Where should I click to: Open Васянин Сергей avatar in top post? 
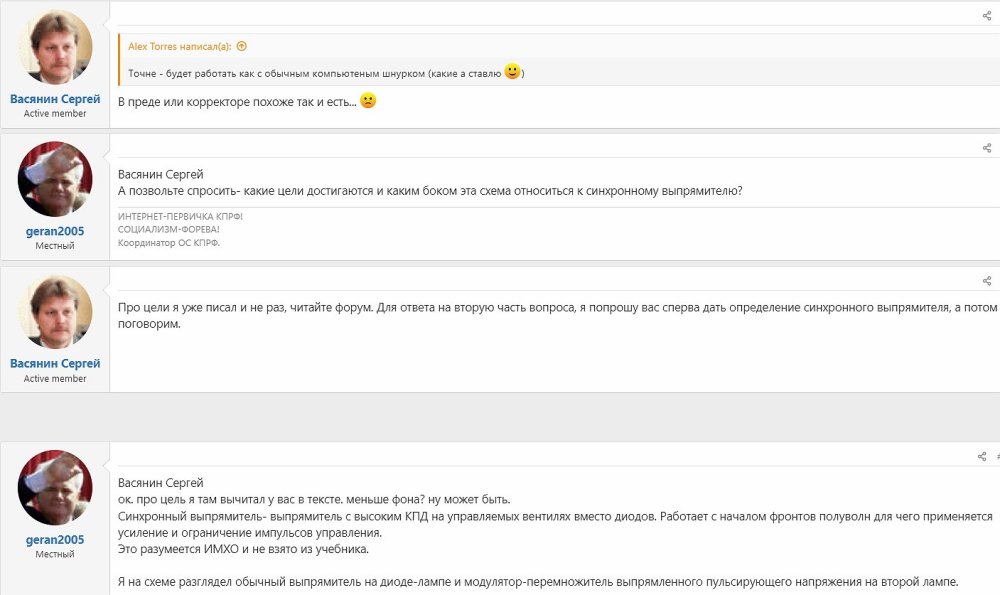click(x=55, y=46)
